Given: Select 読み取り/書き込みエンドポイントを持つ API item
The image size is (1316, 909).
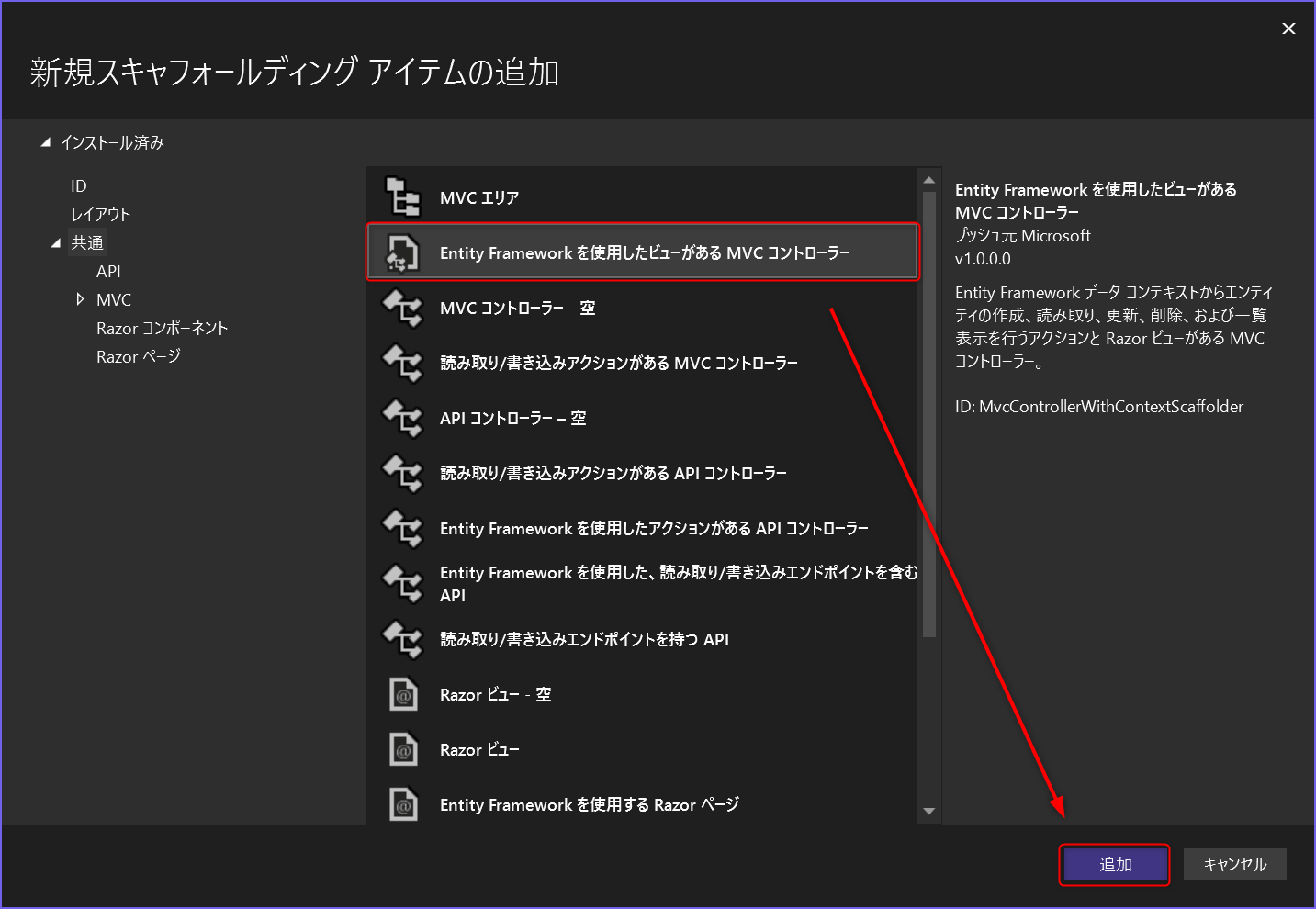Looking at the screenshot, I should 583,639.
